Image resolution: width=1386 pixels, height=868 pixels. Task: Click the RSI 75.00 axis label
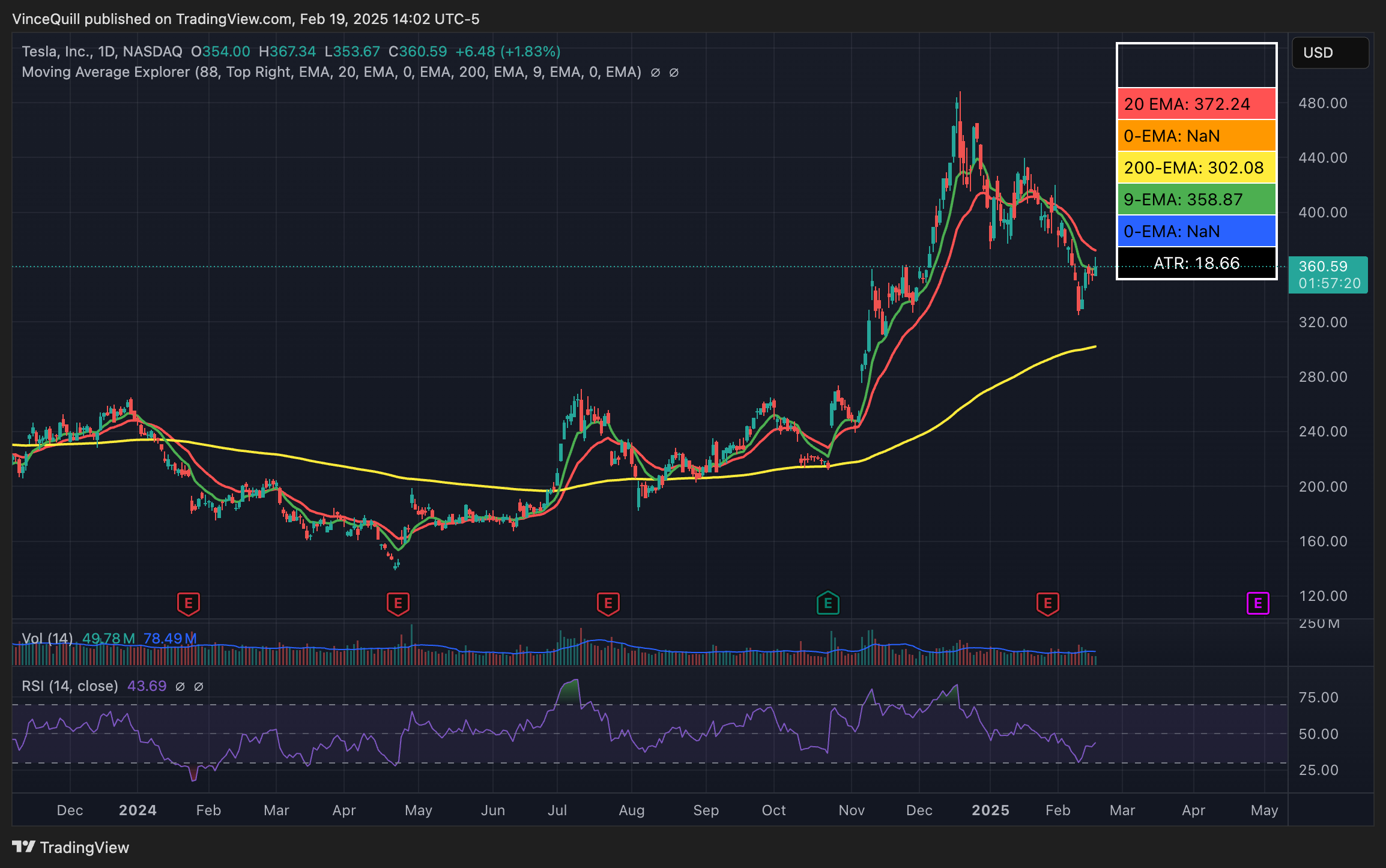coord(1319,698)
